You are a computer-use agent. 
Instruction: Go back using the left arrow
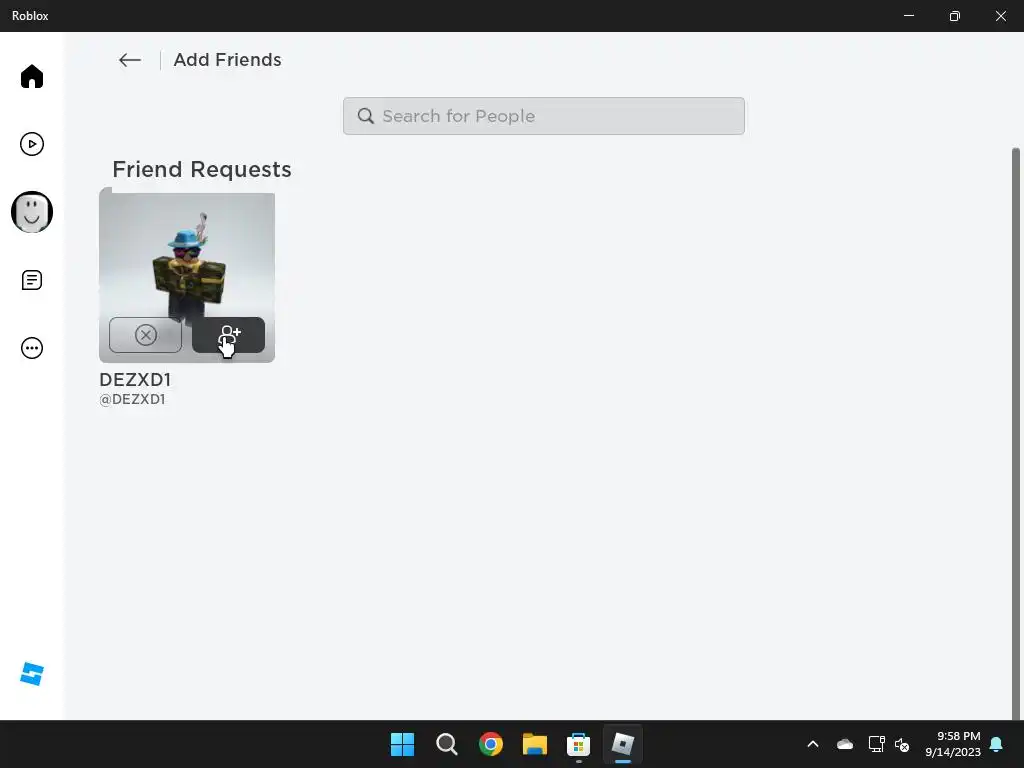(130, 60)
